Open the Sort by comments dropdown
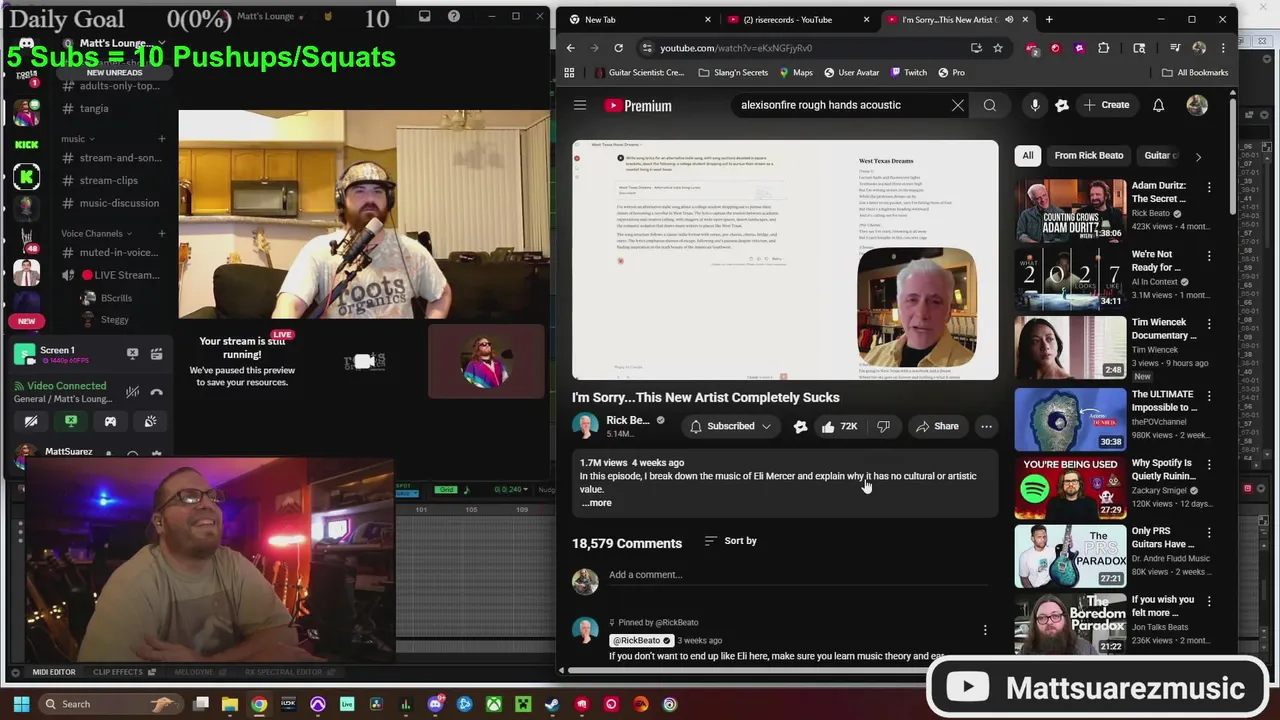This screenshot has height=720, width=1280. [x=731, y=541]
